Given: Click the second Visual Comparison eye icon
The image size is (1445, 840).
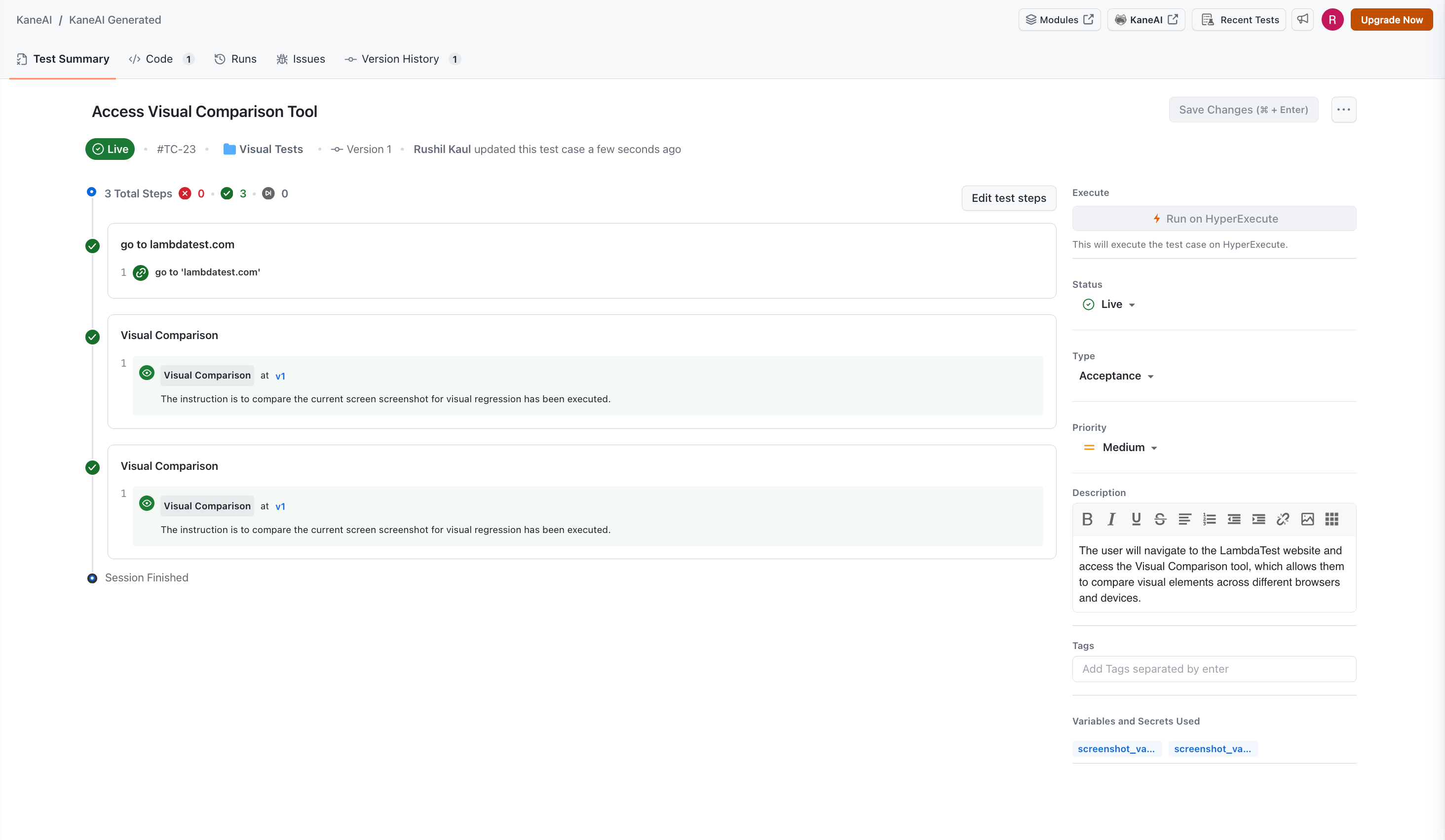Looking at the screenshot, I should [147, 503].
